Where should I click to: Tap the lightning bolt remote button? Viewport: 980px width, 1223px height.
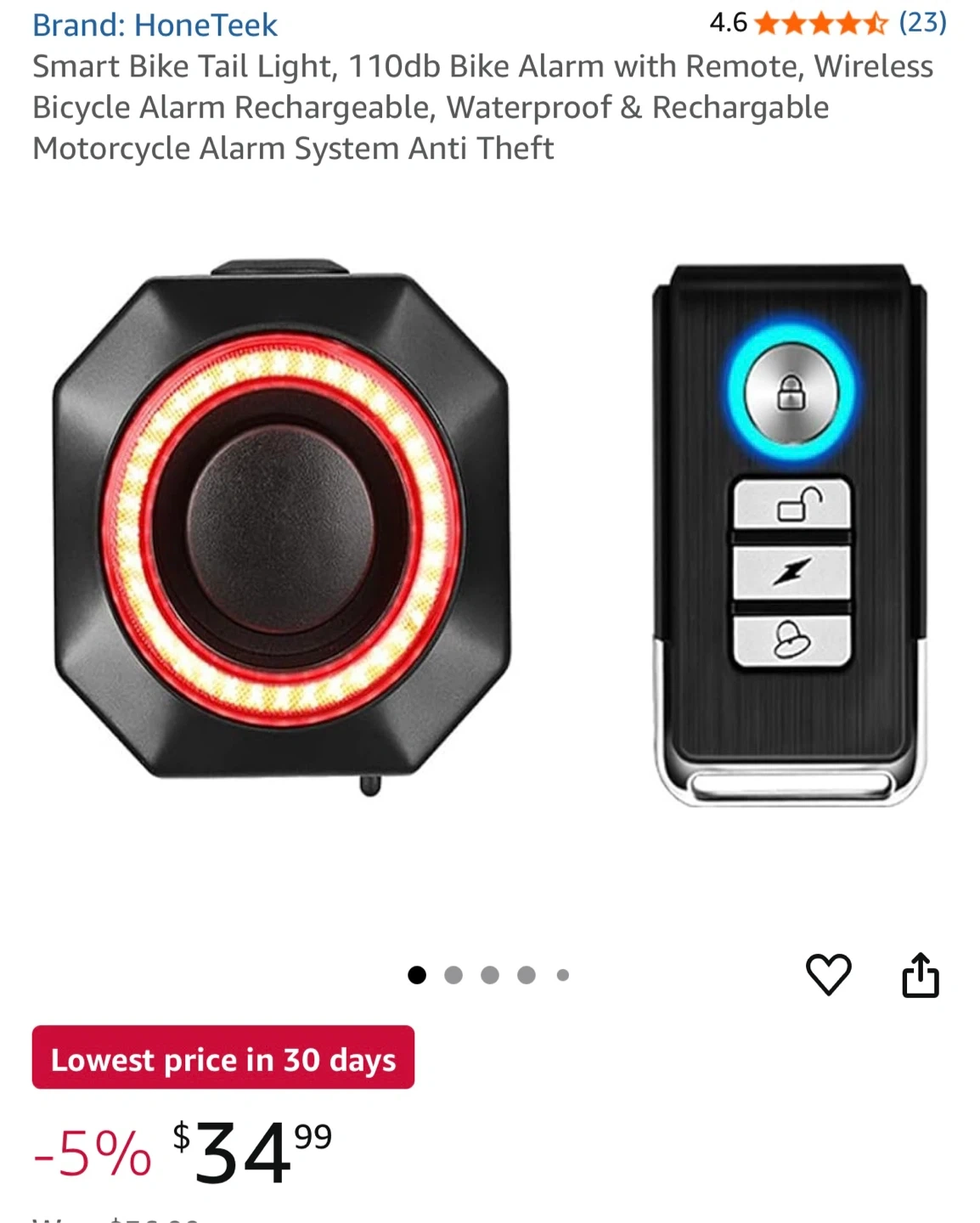(x=791, y=572)
